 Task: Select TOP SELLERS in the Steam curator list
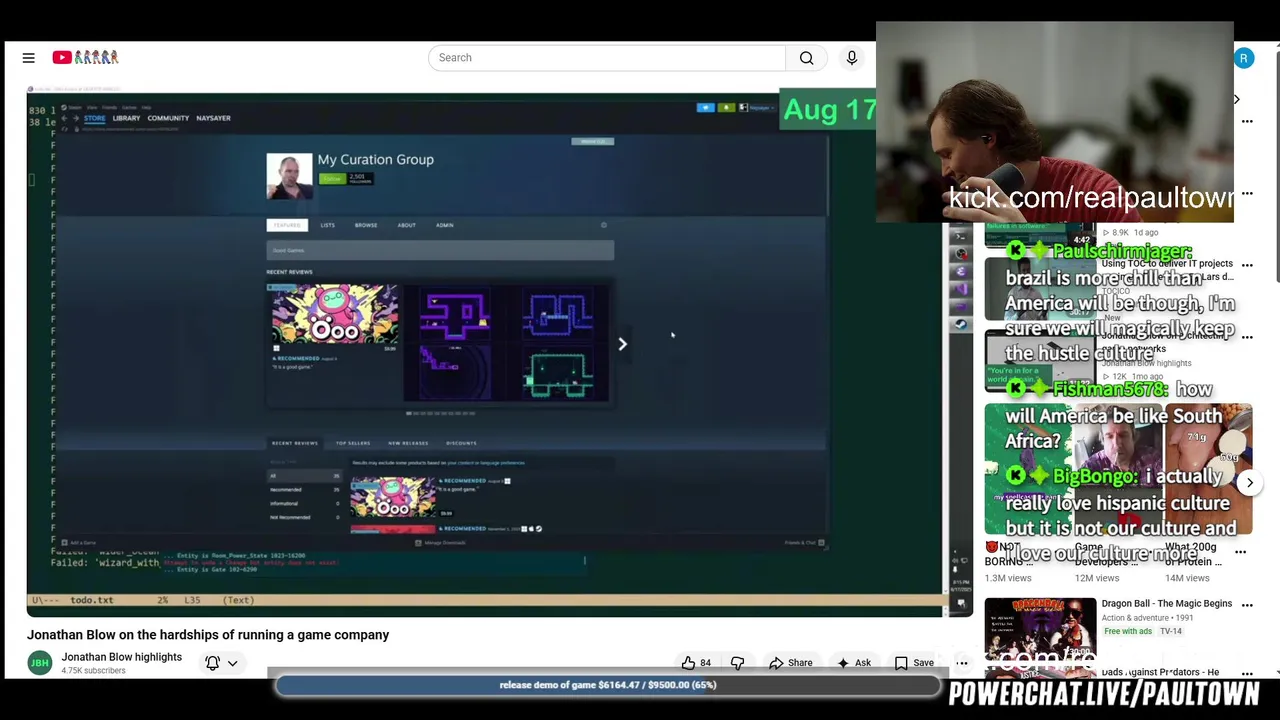tap(353, 443)
